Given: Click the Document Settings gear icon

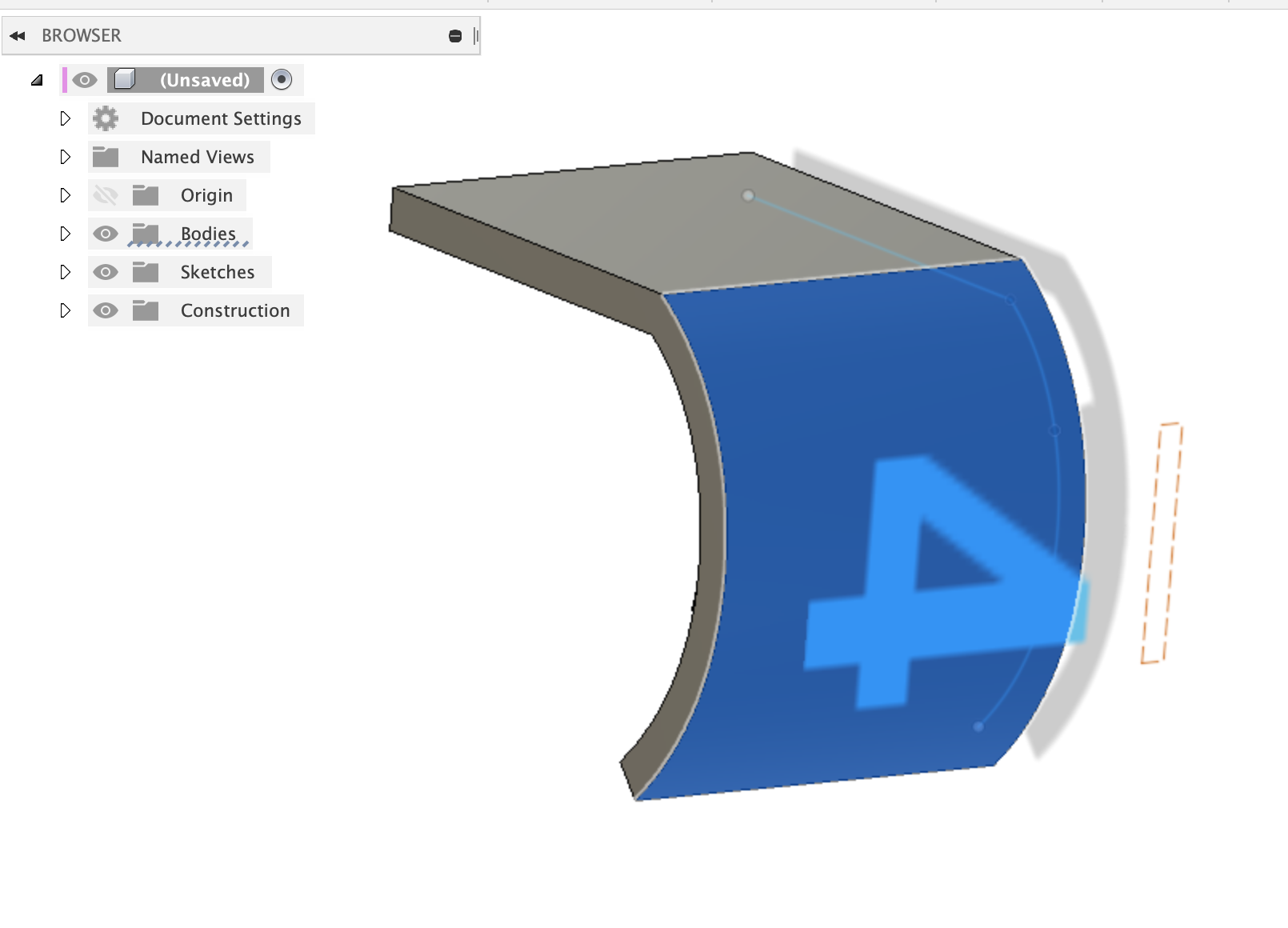Looking at the screenshot, I should coord(106,118).
